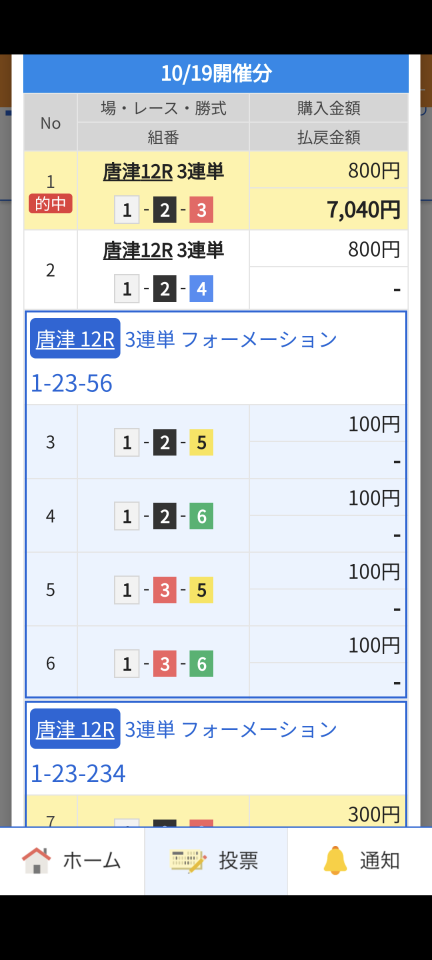Tap the yellow notification bell icon
Image resolution: width=432 pixels, height=960 pixels.
coord(335,860)
